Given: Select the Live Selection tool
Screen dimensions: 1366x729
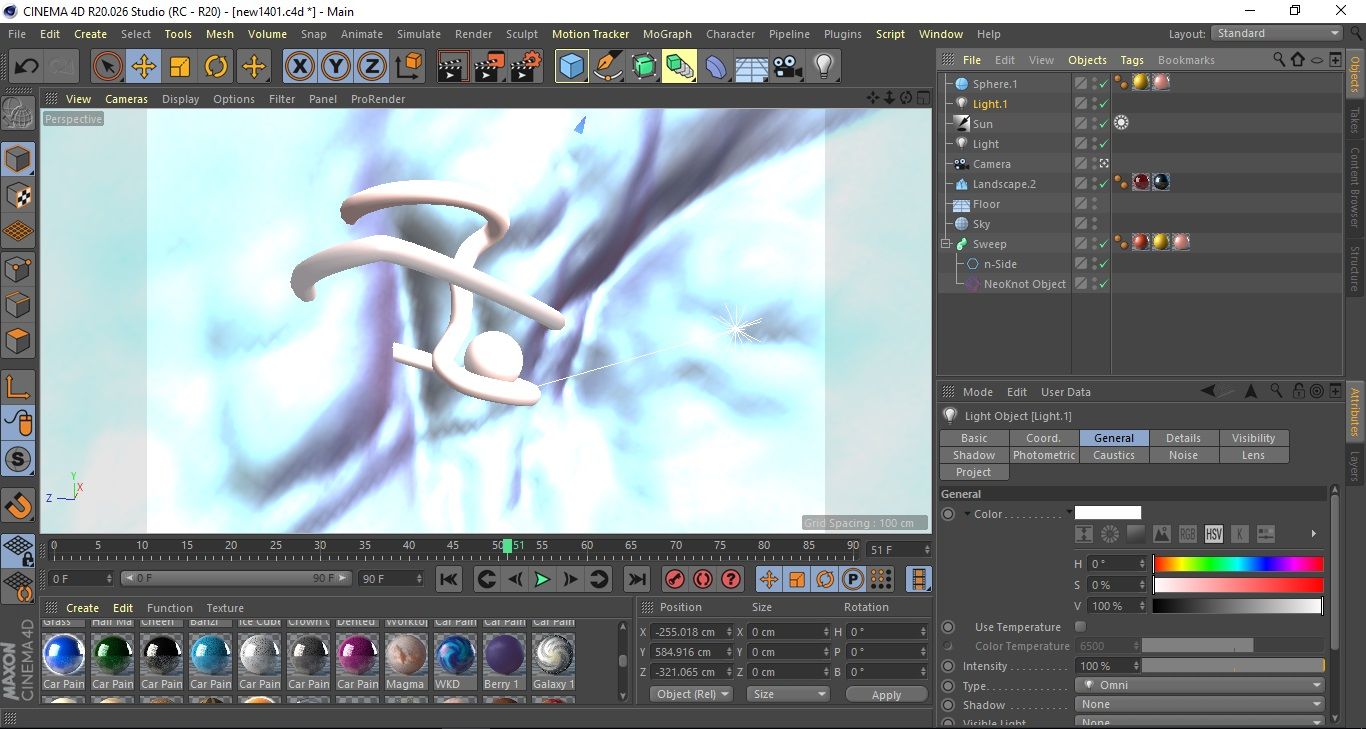Looking at the screenshot, I should pyautogui.click(x=108, y=67).
